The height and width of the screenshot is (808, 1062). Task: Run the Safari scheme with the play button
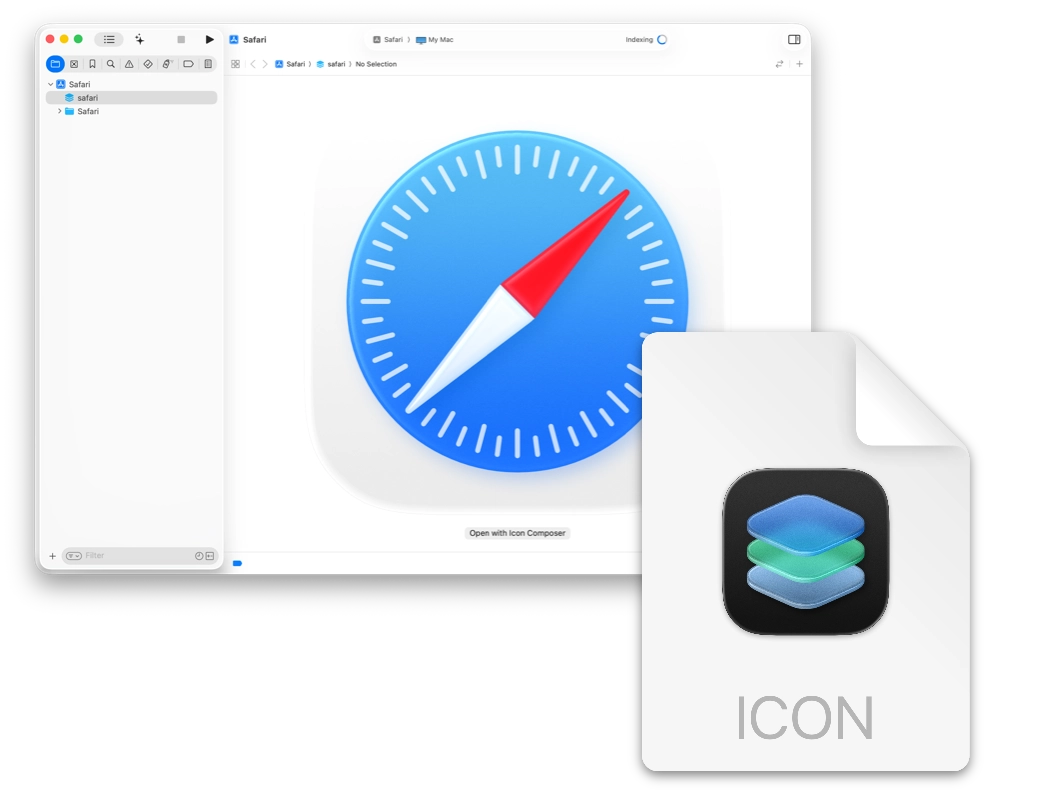click(x=209, y=38)
